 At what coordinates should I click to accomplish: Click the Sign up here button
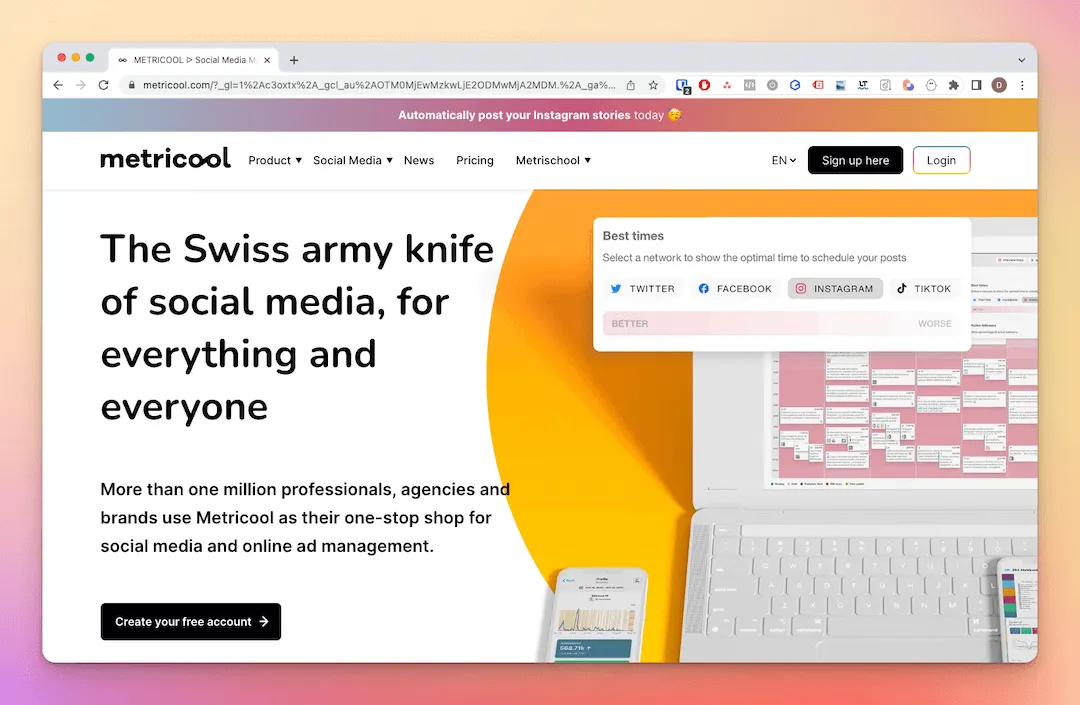[x=855, y=160]
